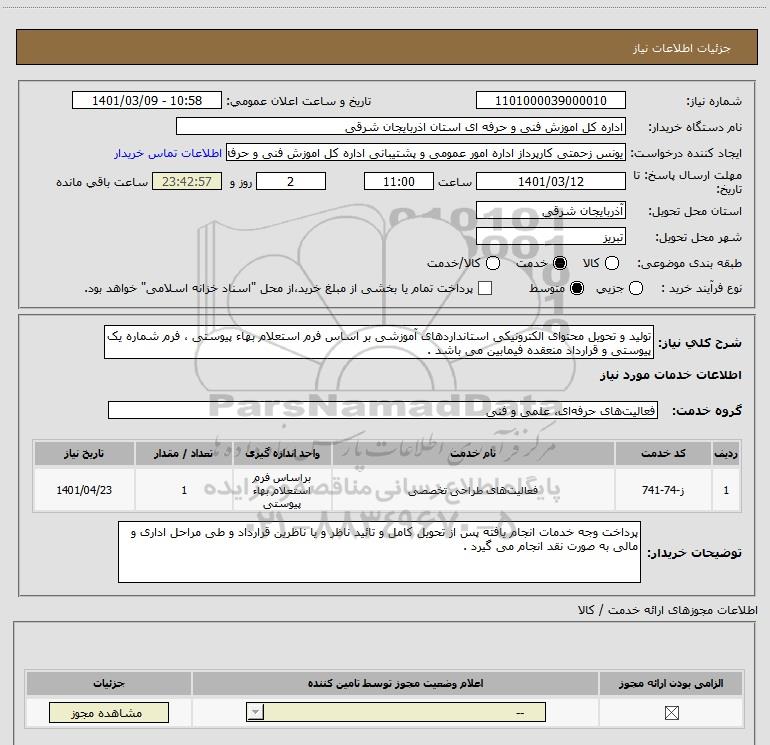Click the جزئیات column header

coord(109,683)
